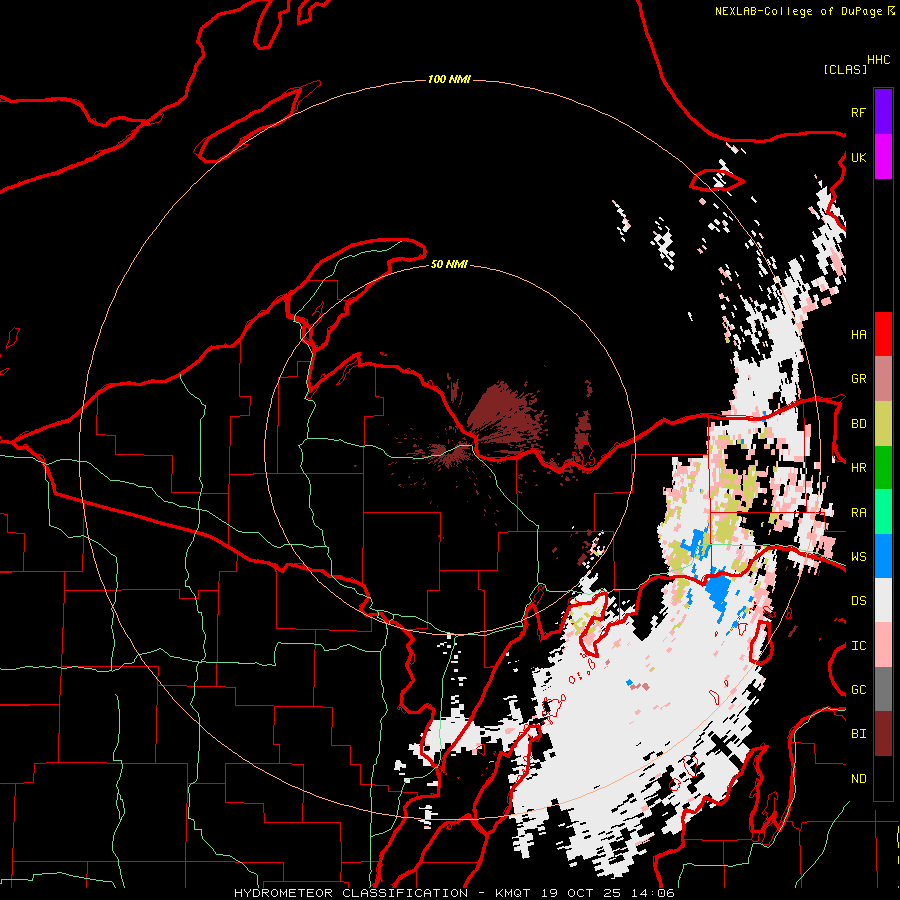
Task: Click the gray GC legend swatch
Action: [x=883, y=689]
